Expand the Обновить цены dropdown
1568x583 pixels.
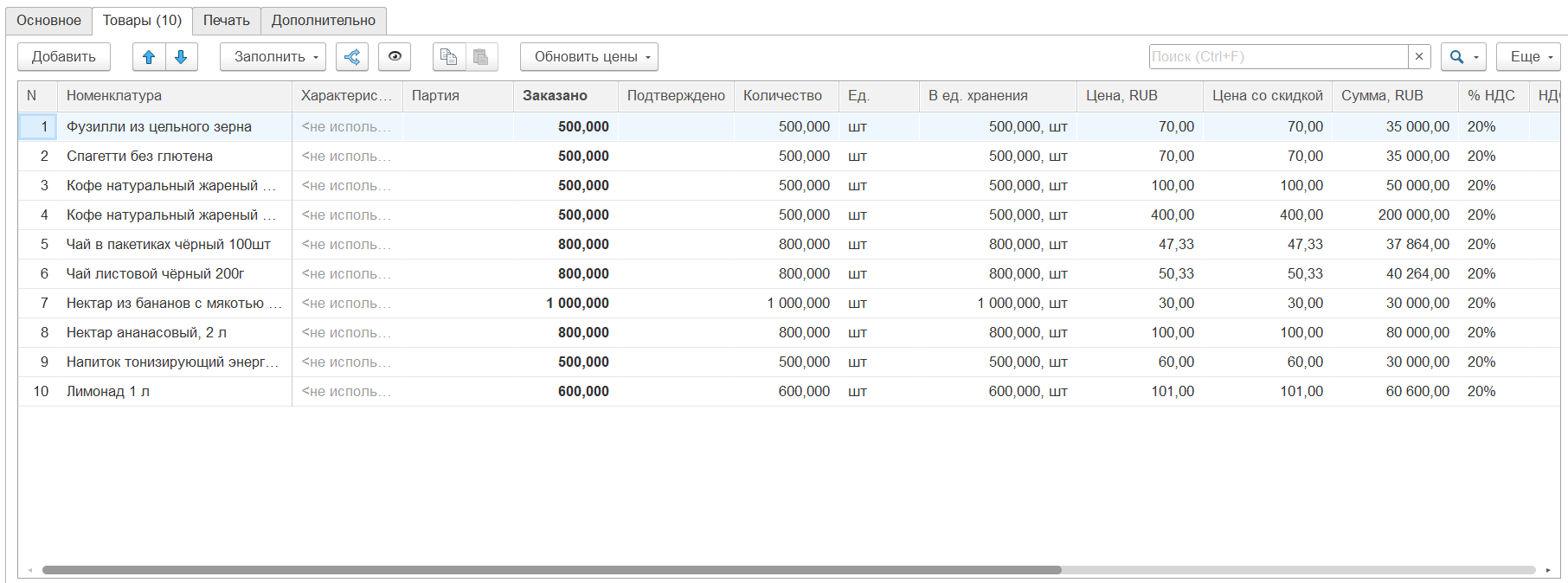coord(588,57)
